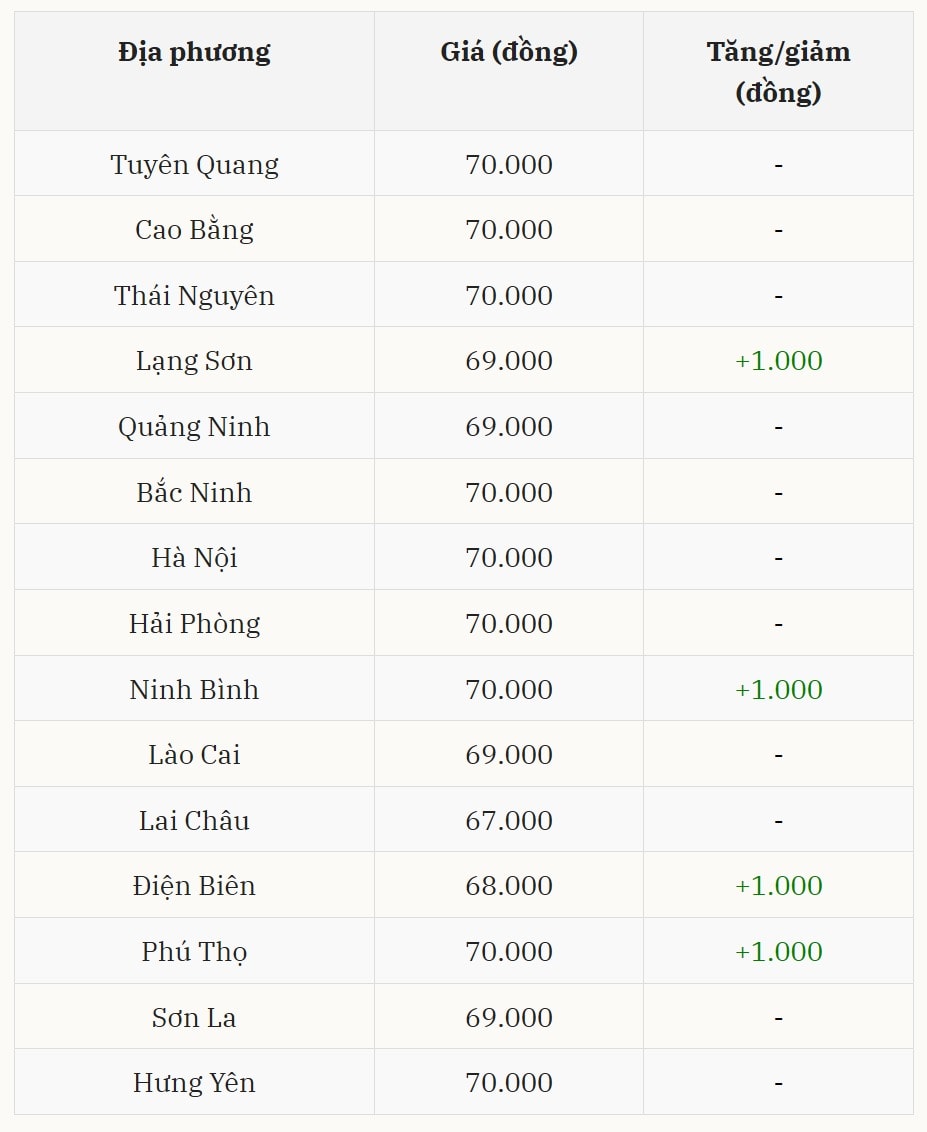Select the Hải Phòng cell

(194, 624)
